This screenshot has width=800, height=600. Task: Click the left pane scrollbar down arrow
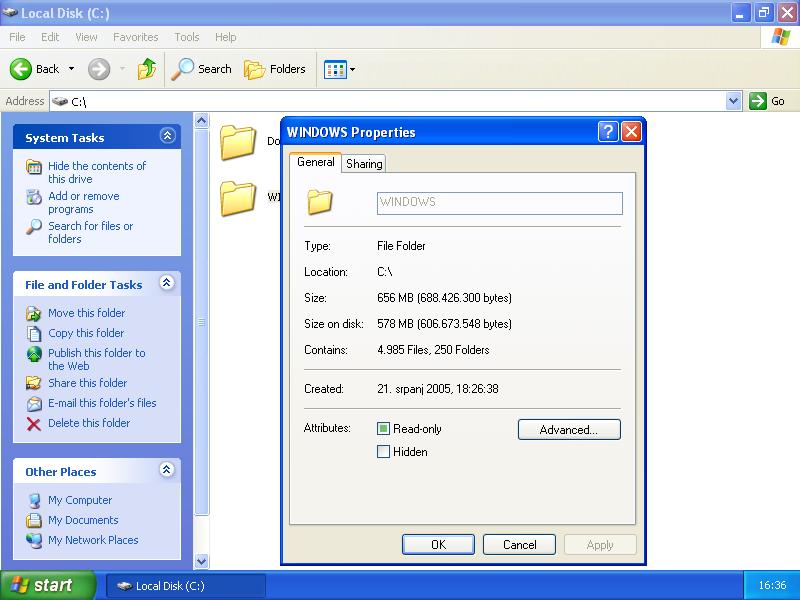point(201,561)
